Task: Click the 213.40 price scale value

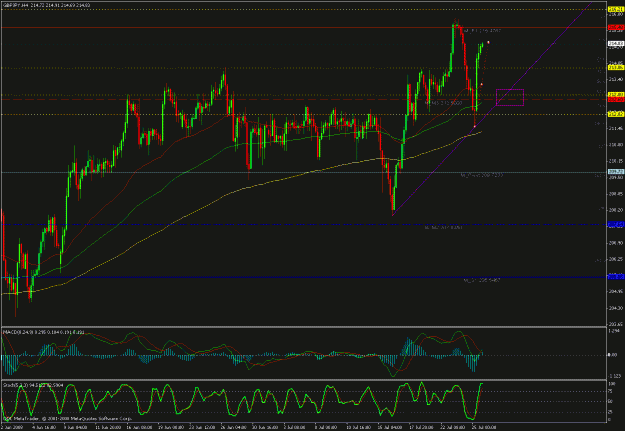Action: click(x=616, y=79)
